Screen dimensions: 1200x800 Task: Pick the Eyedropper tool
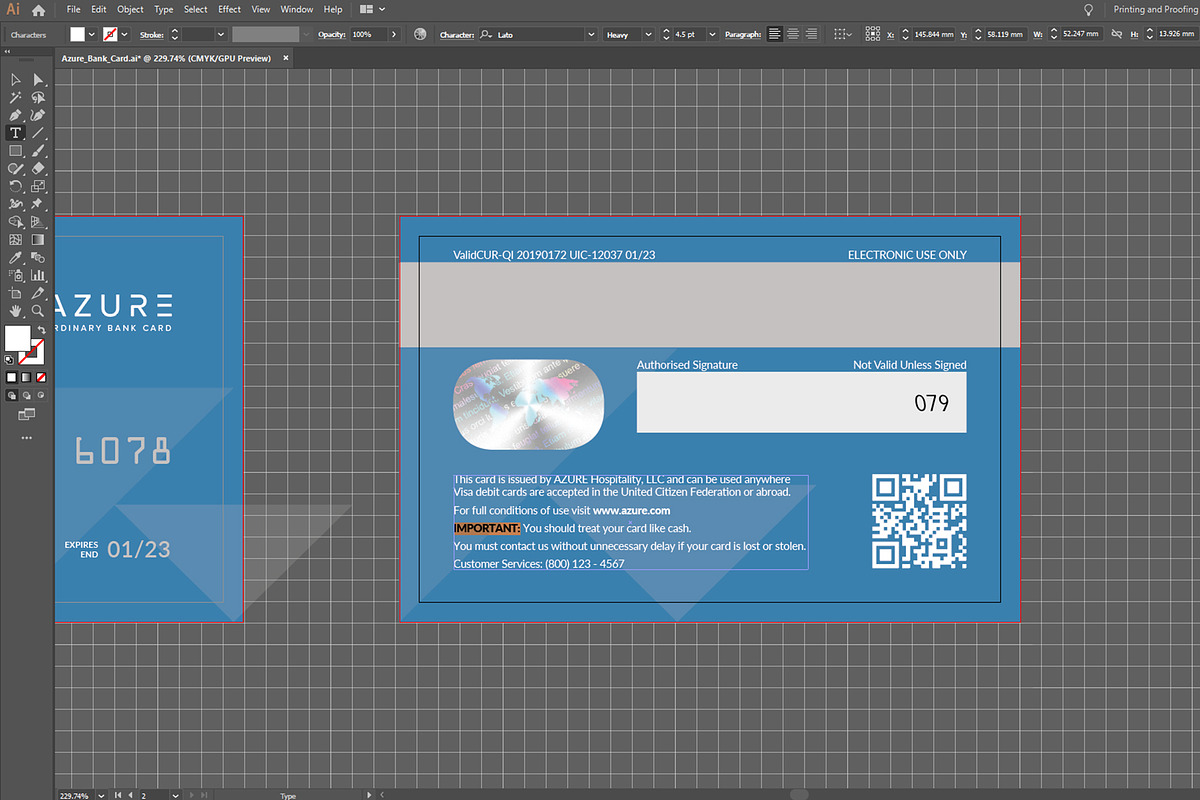15,258
